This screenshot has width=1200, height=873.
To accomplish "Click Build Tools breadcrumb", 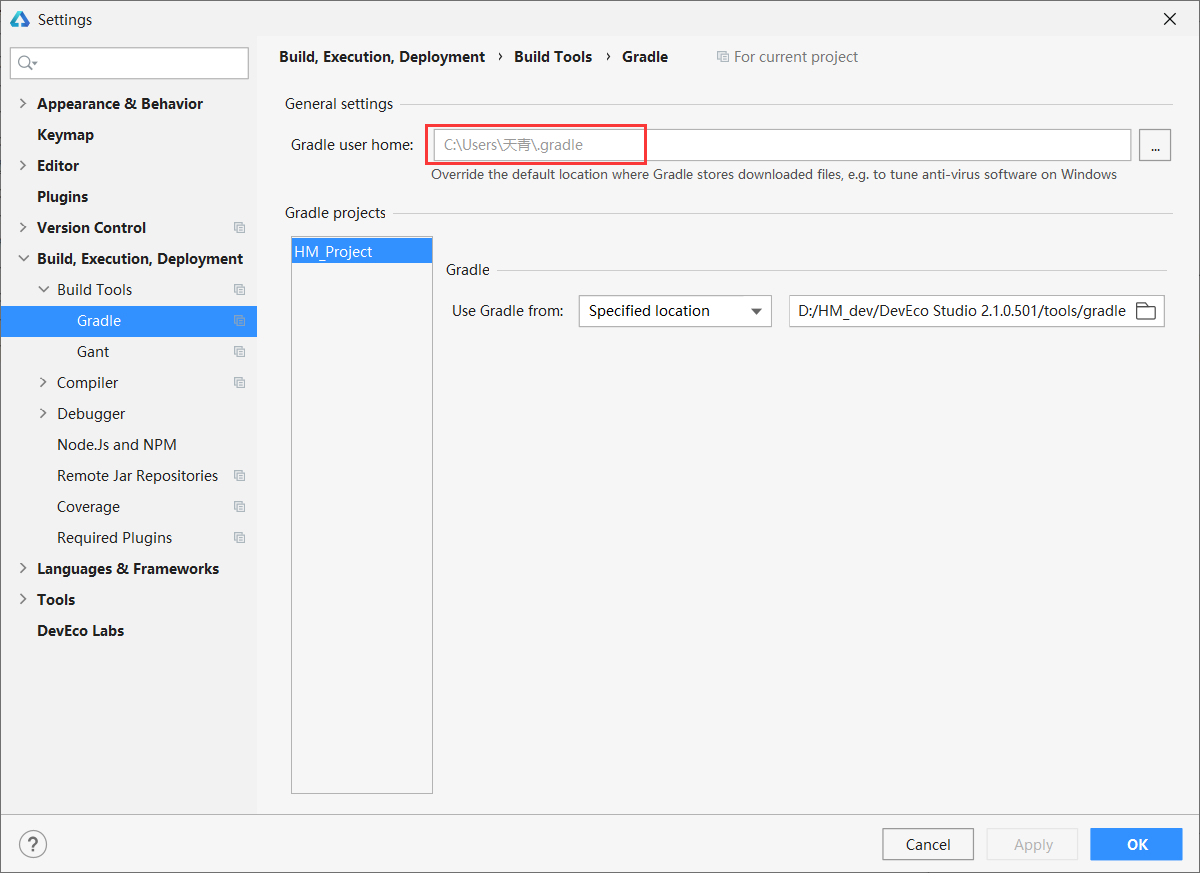I will point(553,57).
